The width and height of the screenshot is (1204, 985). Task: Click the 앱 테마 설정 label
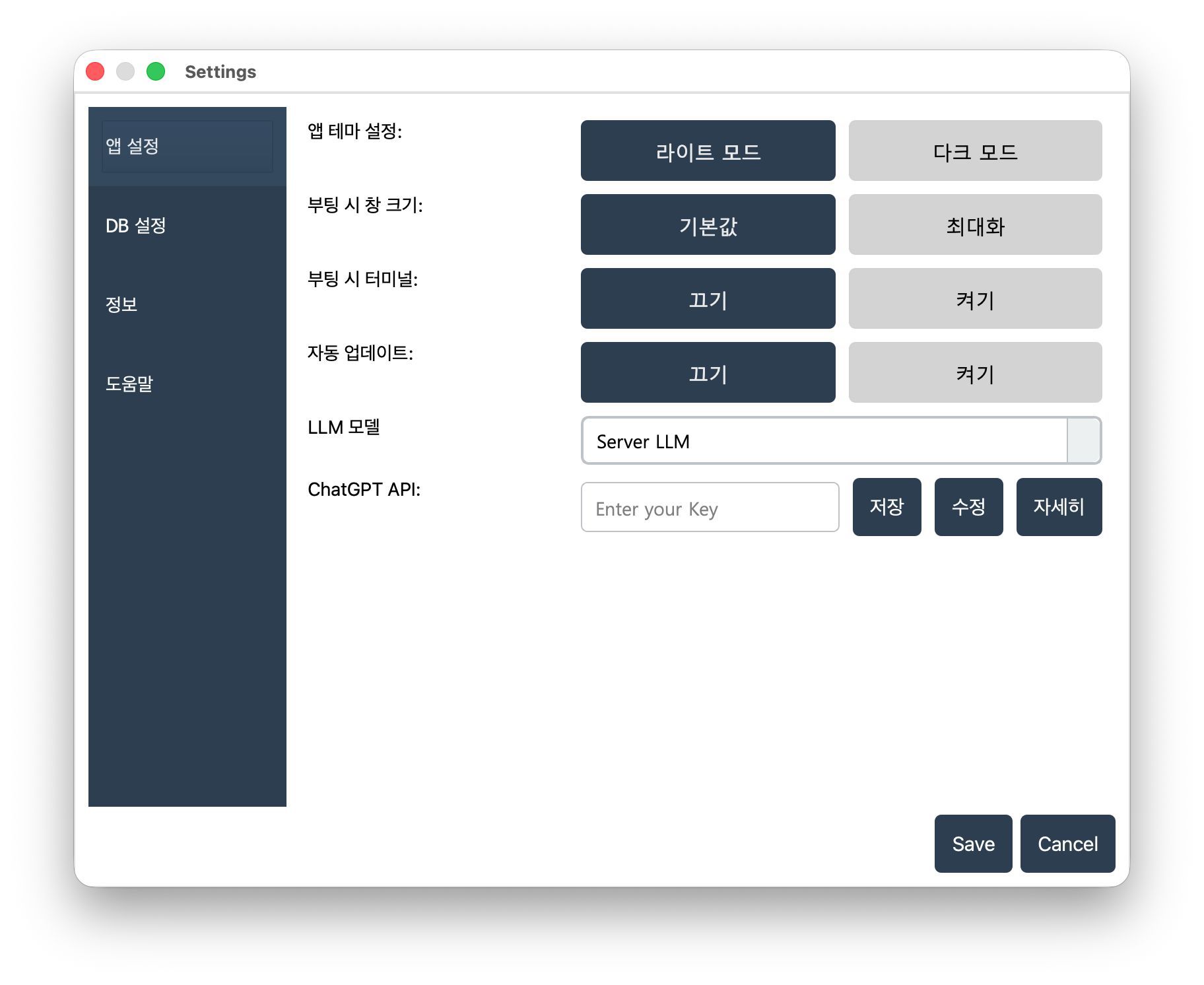(354, 131)
